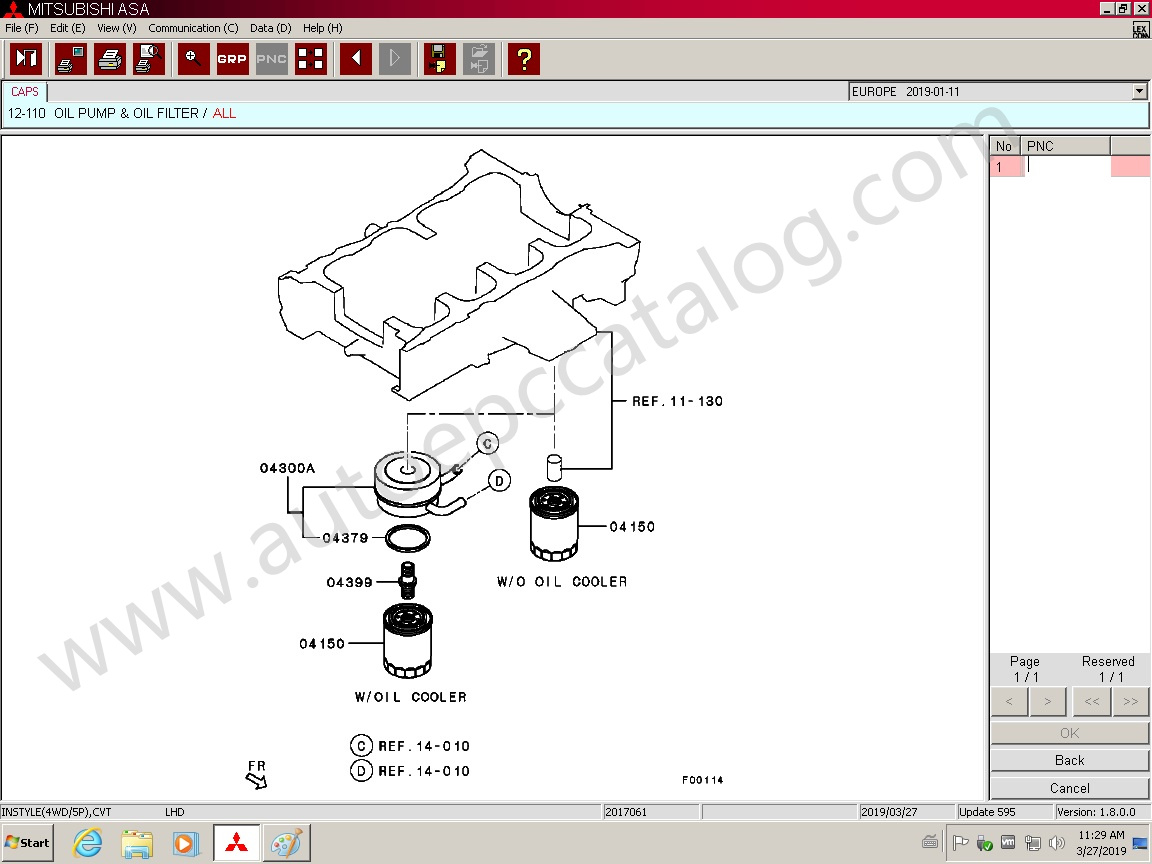The width and height of the screenshot is (1152, 864).
Task: Select part label 04300A in the diagram
Action: 287,468
